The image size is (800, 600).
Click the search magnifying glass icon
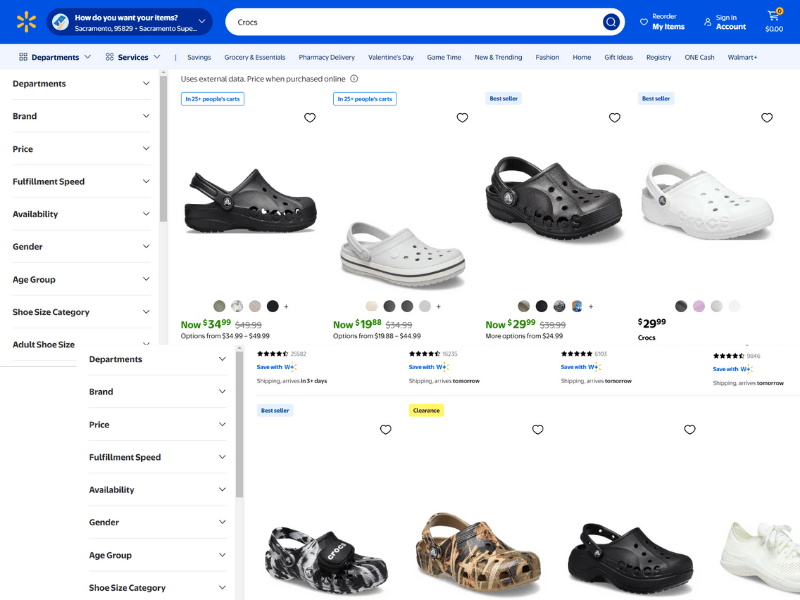click(x=610, y=21)
